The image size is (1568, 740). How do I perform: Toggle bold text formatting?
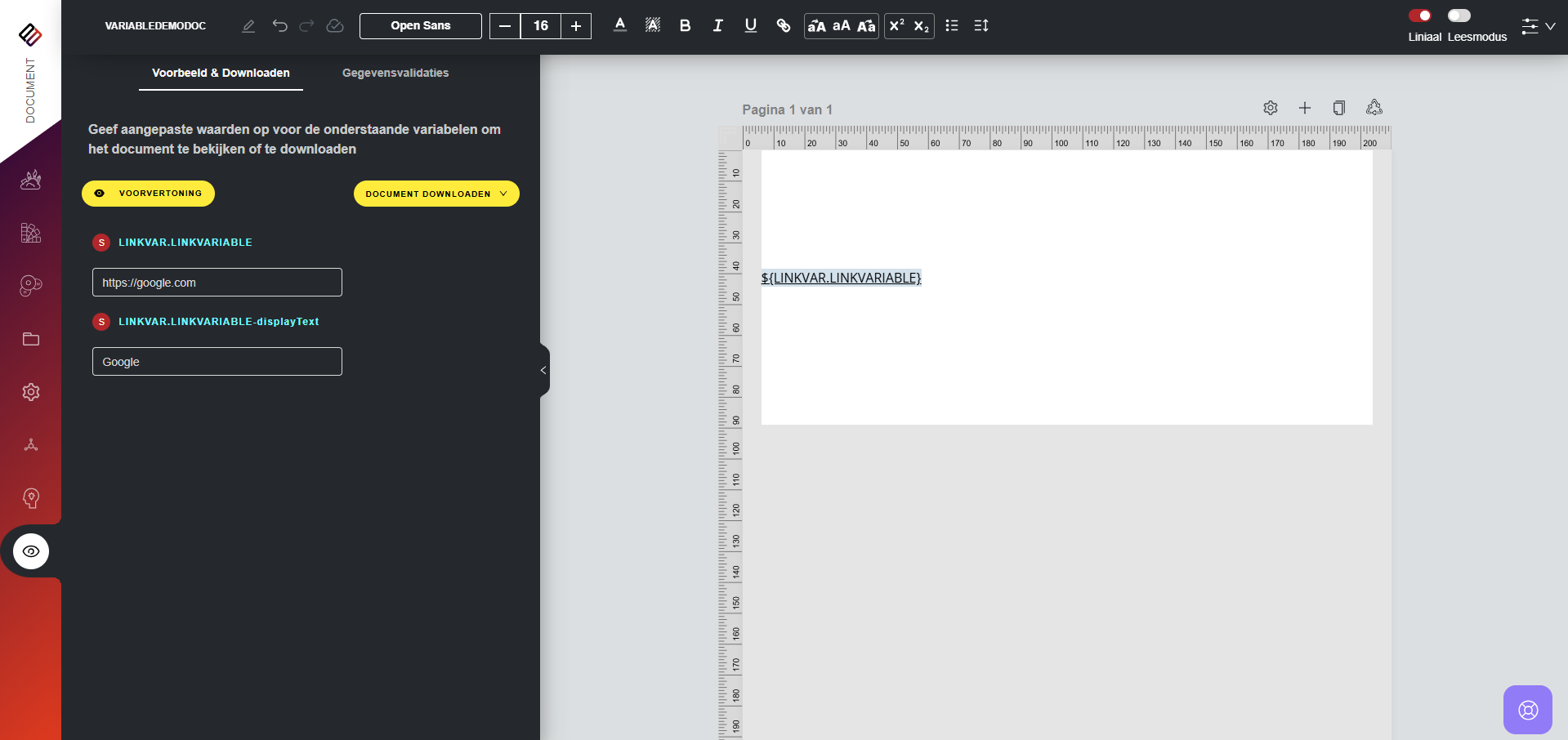coord(685,26)
